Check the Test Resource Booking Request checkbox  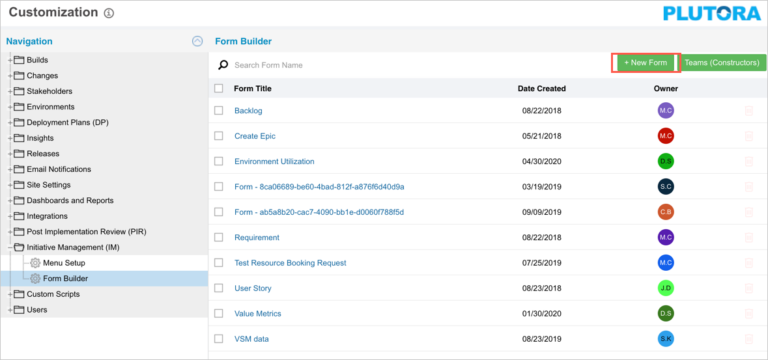[218, 263]
